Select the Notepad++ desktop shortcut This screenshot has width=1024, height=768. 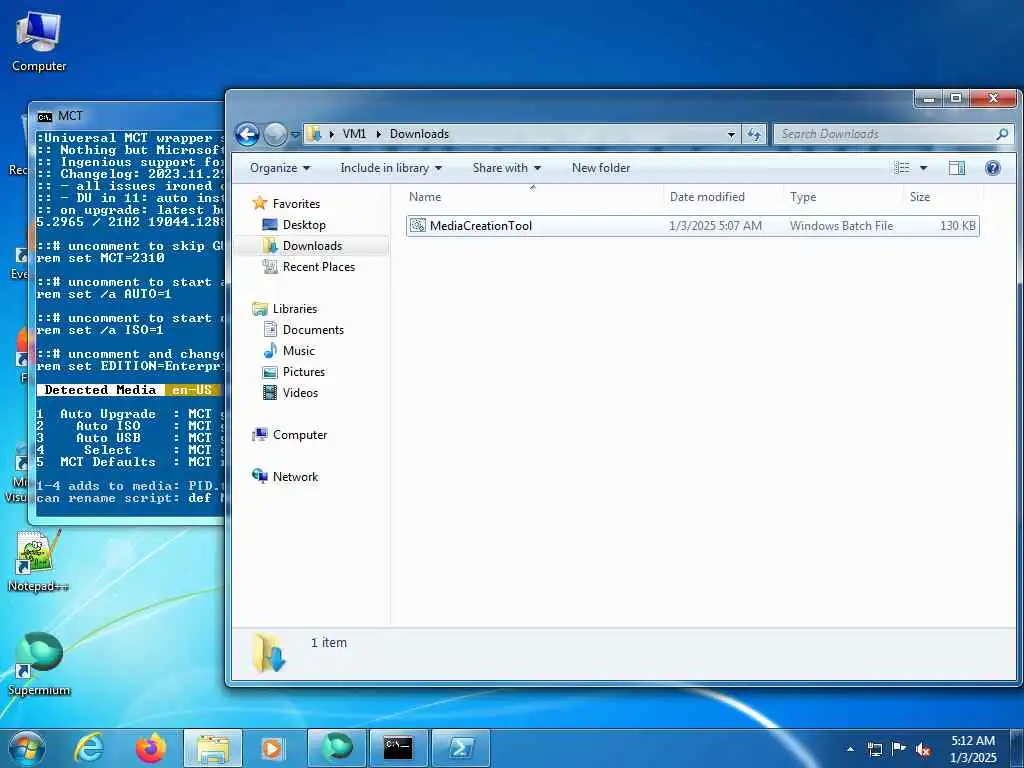pos(38,561)
